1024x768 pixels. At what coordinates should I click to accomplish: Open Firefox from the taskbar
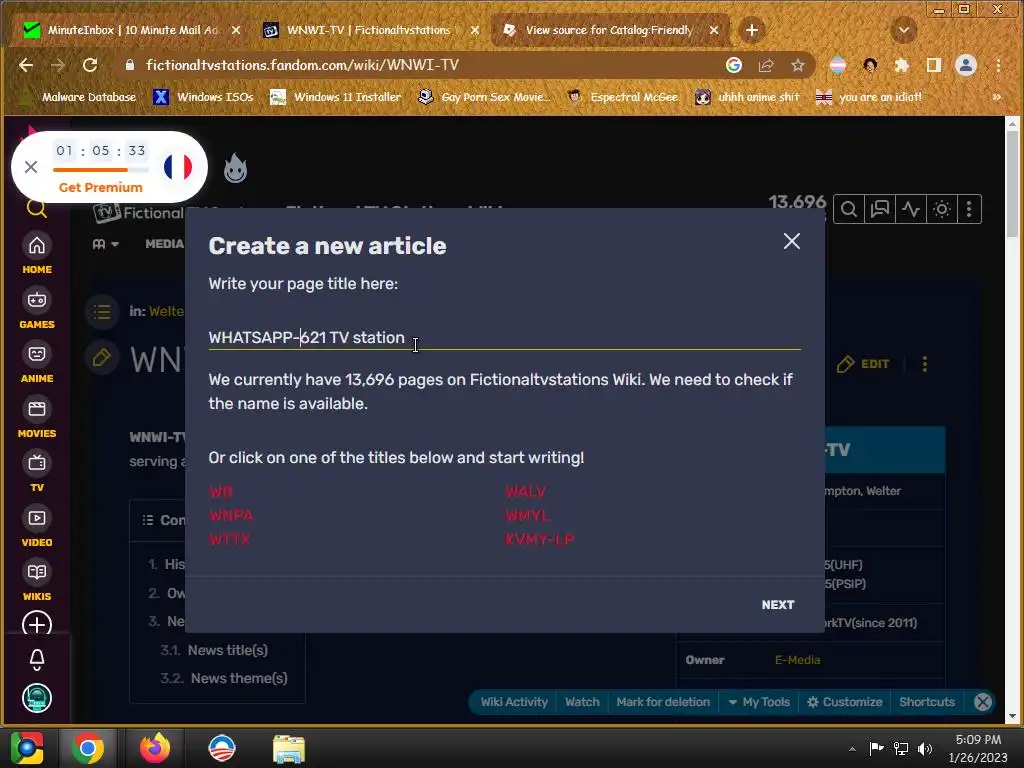[x=155, y=748]
